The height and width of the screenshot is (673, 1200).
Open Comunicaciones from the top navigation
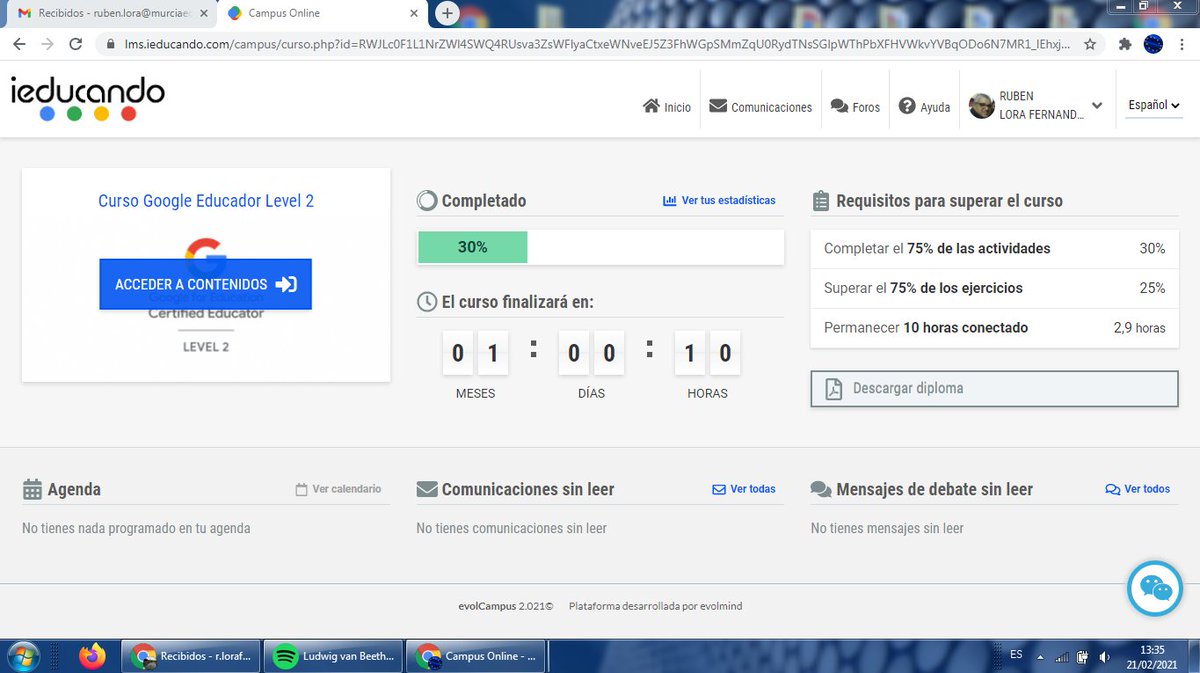click(x=760, y=107)
